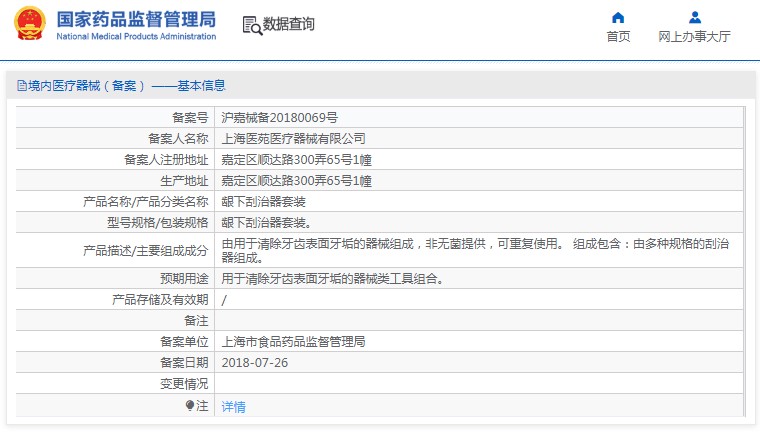The image size is (760, 432).
Task: Click the value 沪嘉械备20180069号
Action: (280, 117)
